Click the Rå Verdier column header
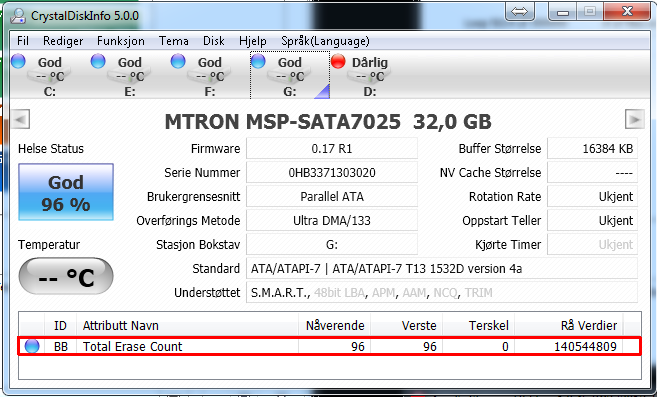The height and width of the screenshot is (397, 657). click(569, 325)
